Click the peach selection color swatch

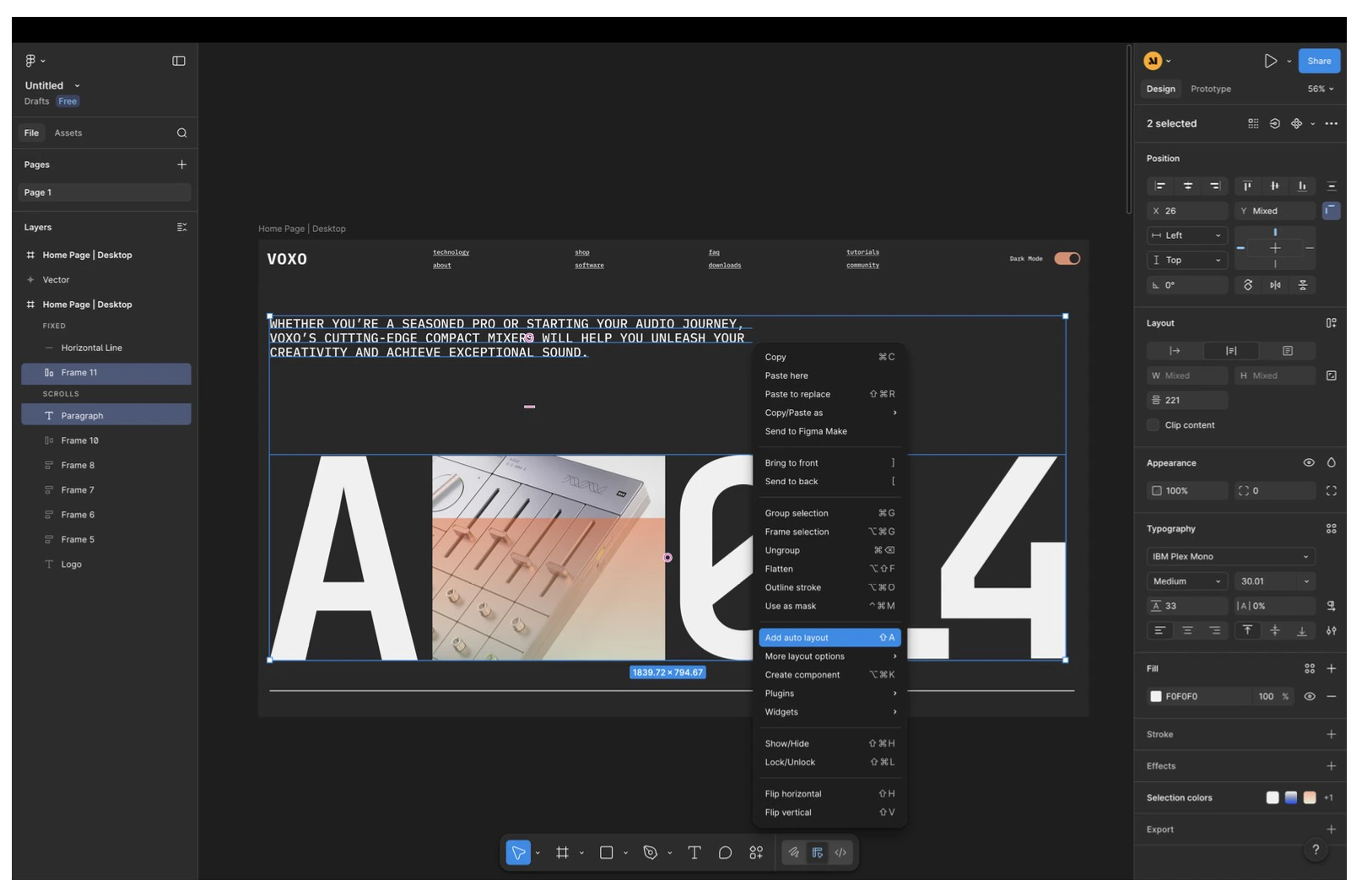(1310, 797)
